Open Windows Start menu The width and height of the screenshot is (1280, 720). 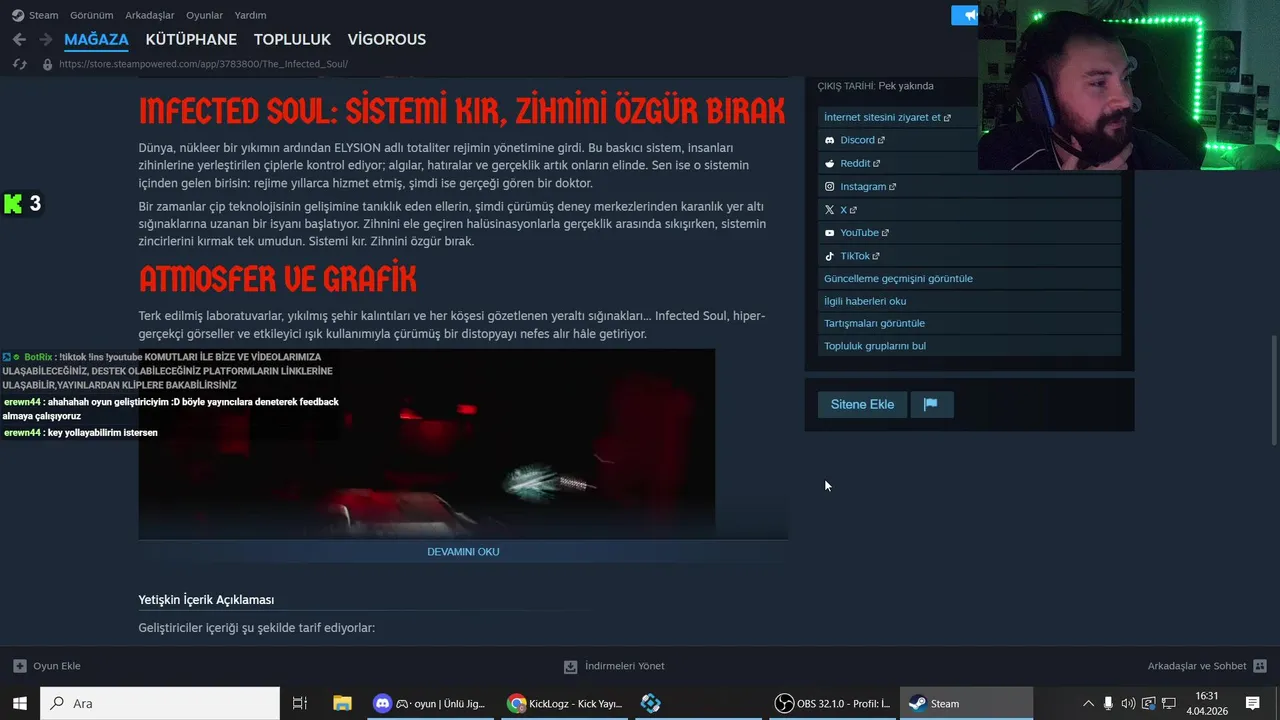click(19, 703)
